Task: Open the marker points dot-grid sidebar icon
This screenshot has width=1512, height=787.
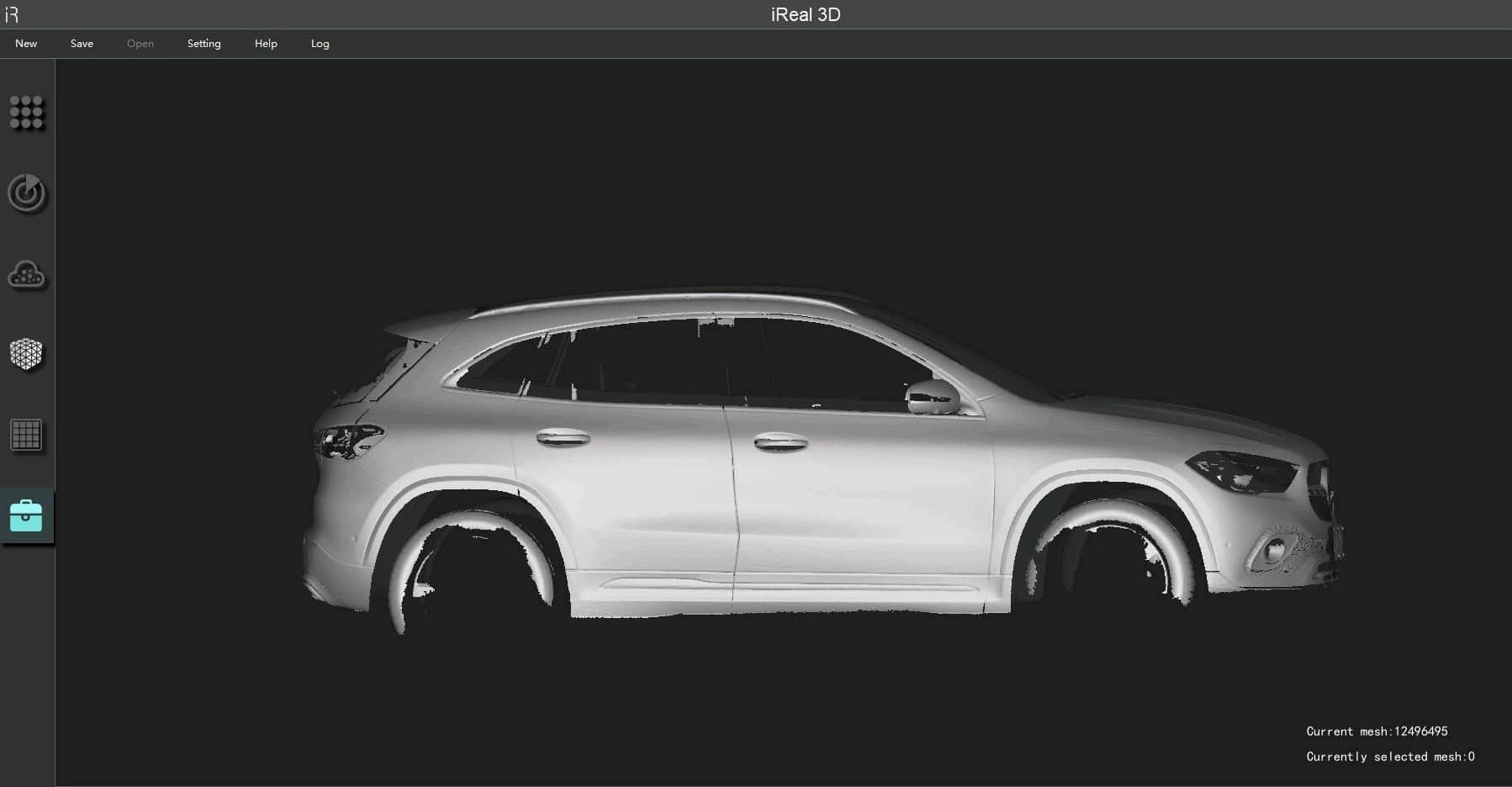Action: click(26, 112)
